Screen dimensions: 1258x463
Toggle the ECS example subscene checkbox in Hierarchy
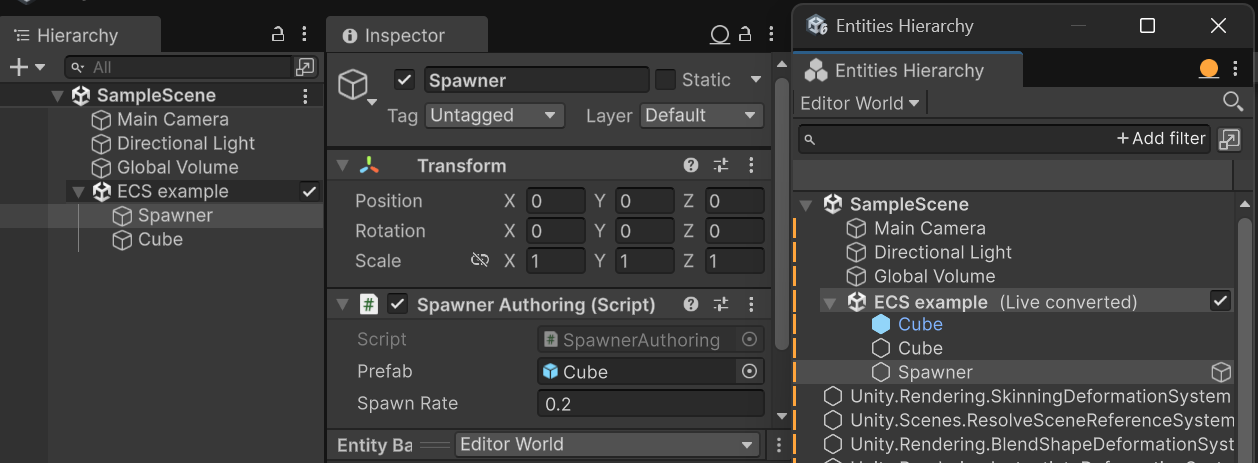point(309,191)
